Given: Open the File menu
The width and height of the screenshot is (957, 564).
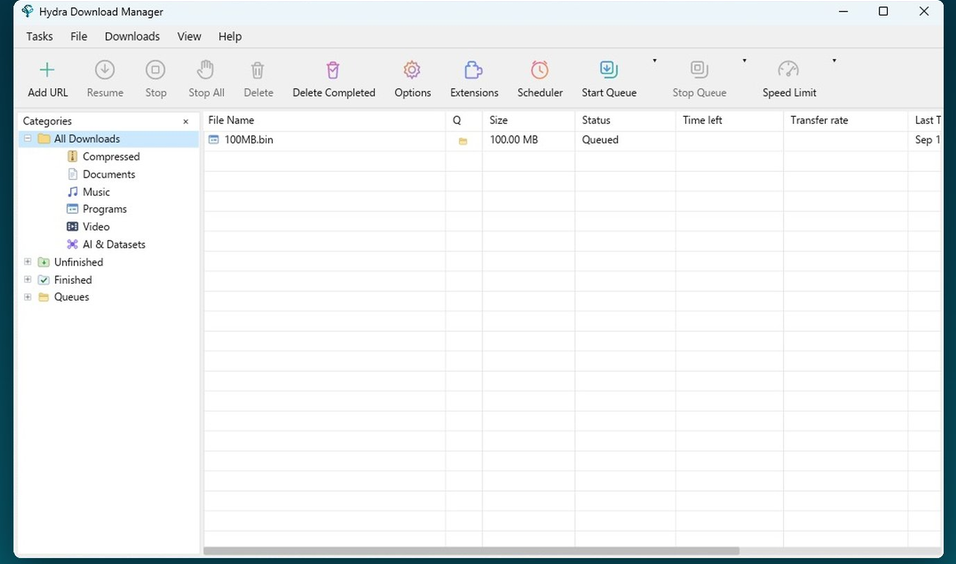Looking at the screenshot, I should pos(79,37).
